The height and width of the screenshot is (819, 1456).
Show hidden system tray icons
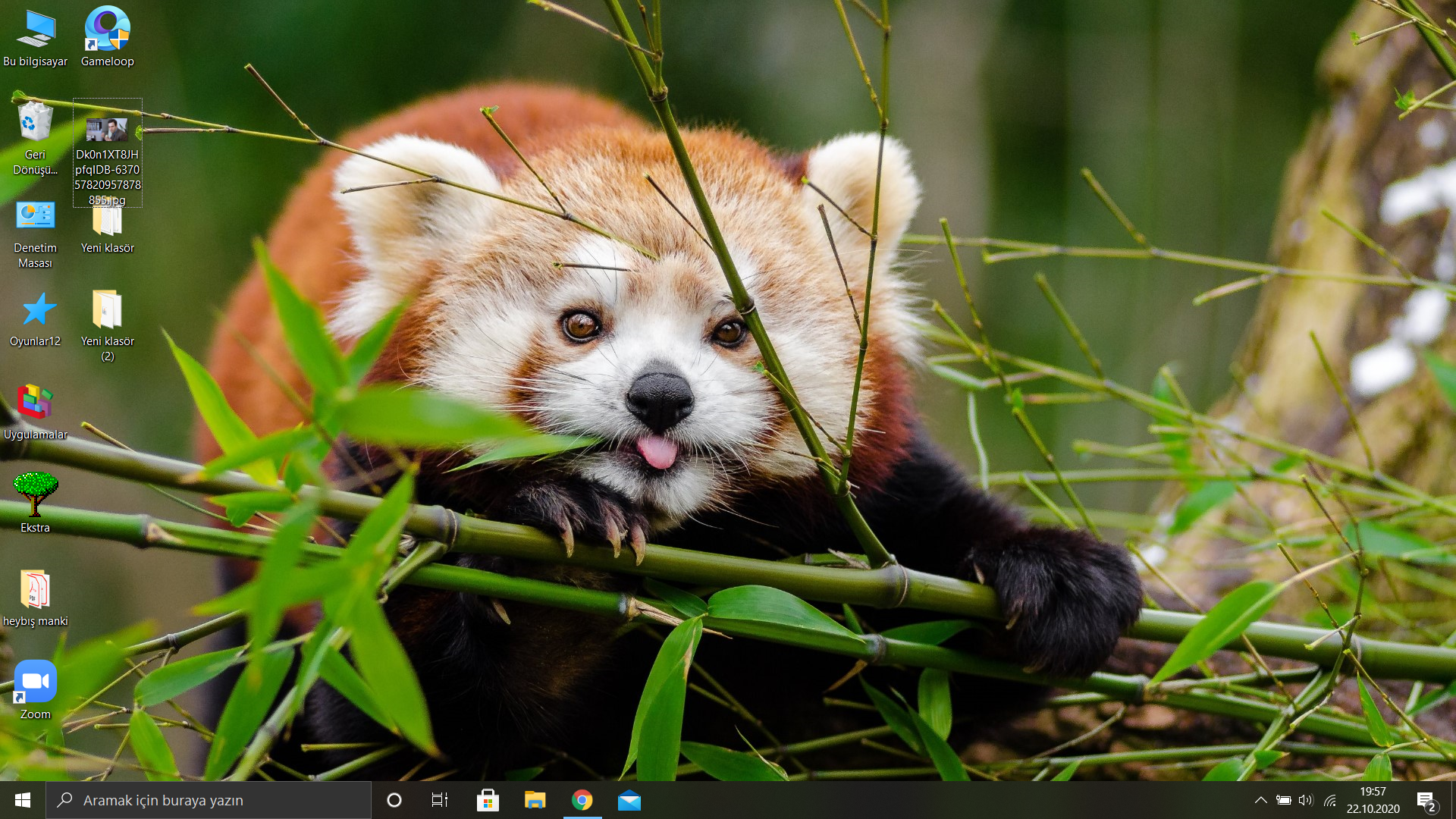[x=1260, y=800]
